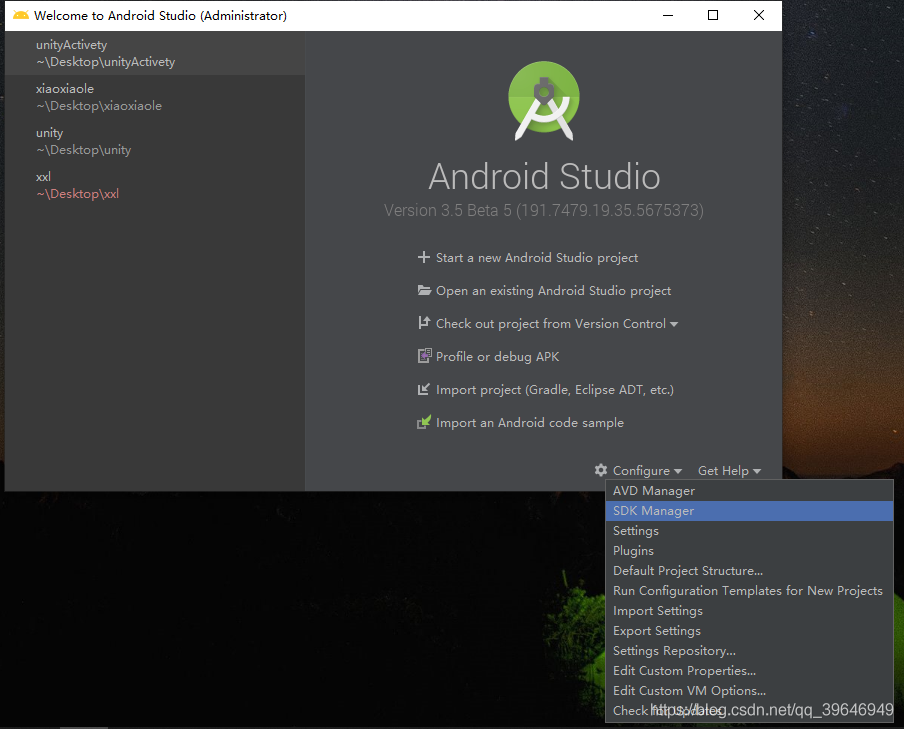
Task: Expand the Version Control dropdown arrow
Action: (x=674, y=325)
